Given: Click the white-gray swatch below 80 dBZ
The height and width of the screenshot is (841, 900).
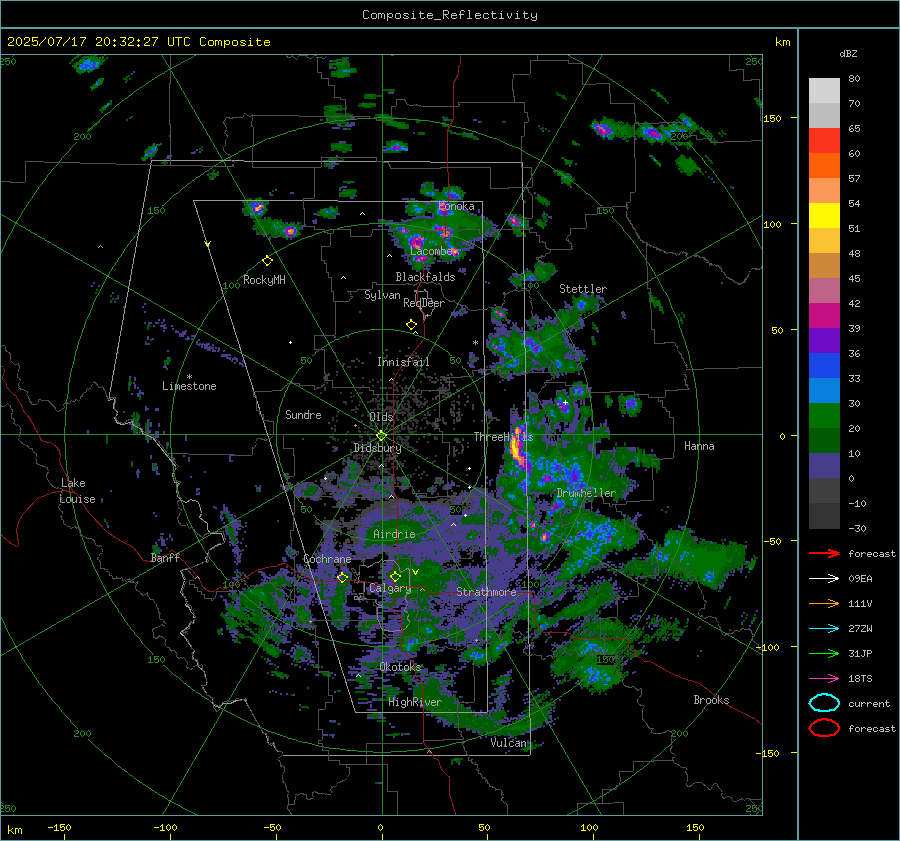Looking at the screenshot, I should [824, 91].
